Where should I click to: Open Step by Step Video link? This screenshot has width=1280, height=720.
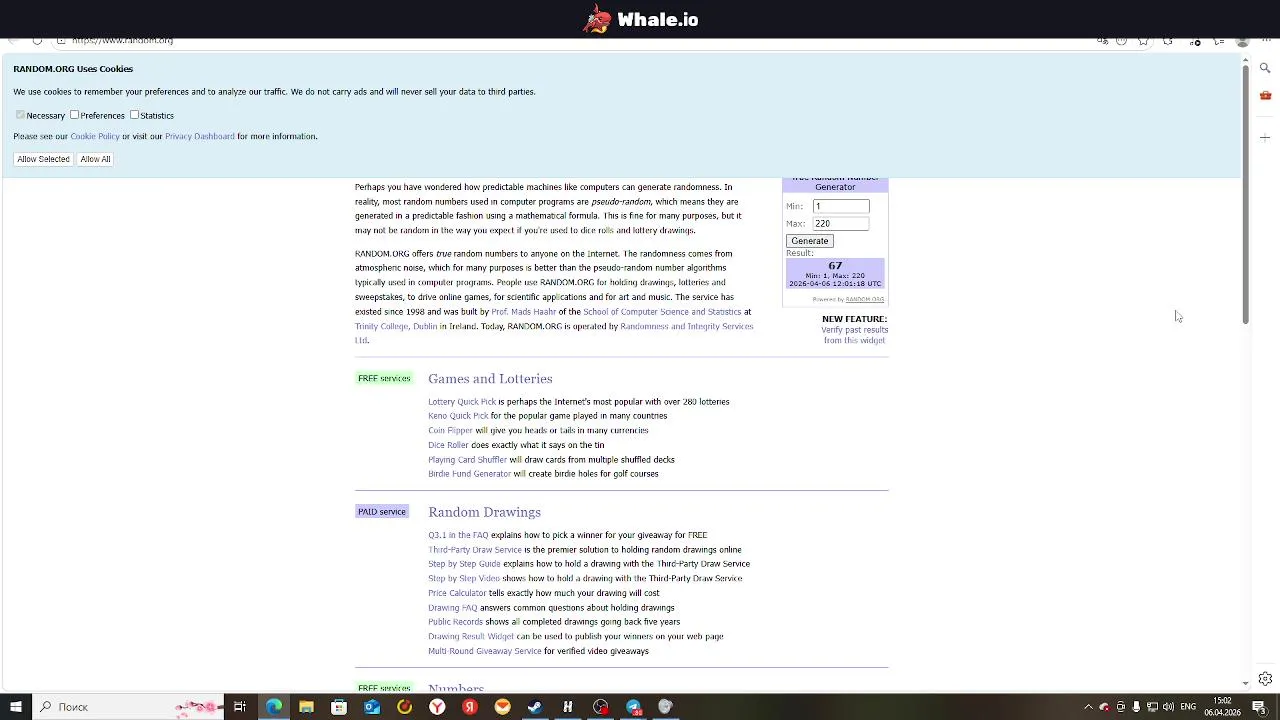click(464, 579)
